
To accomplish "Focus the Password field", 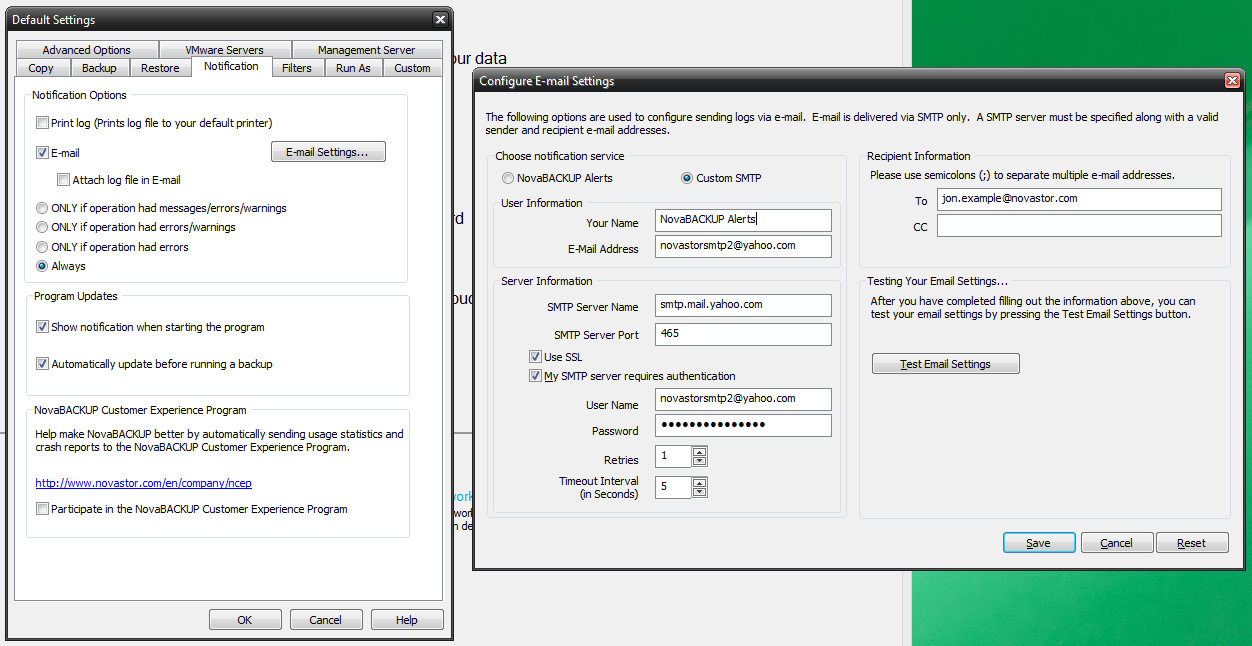I will coord(743,425).
